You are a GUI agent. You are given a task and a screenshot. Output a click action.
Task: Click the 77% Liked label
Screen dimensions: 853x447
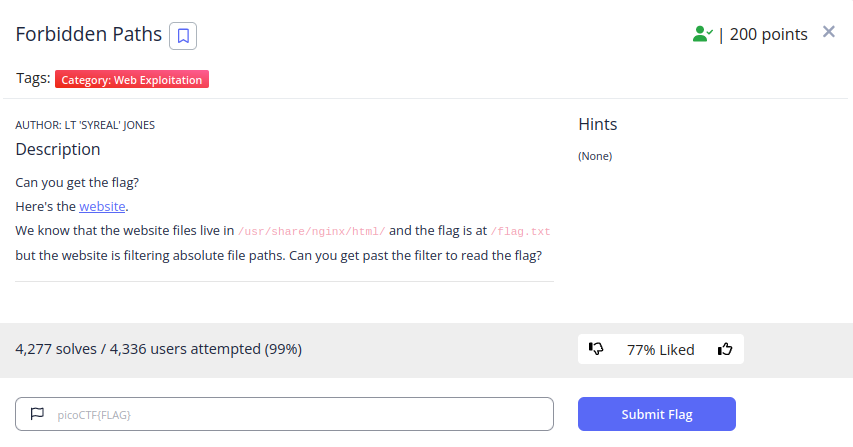660,350
